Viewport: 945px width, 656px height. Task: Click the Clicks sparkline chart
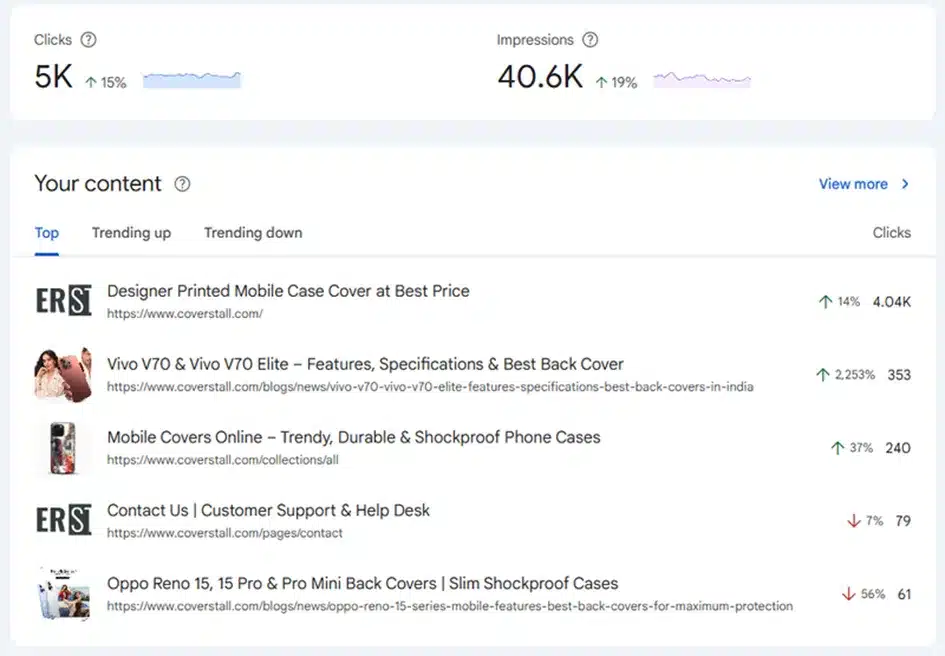pos(192,80)
